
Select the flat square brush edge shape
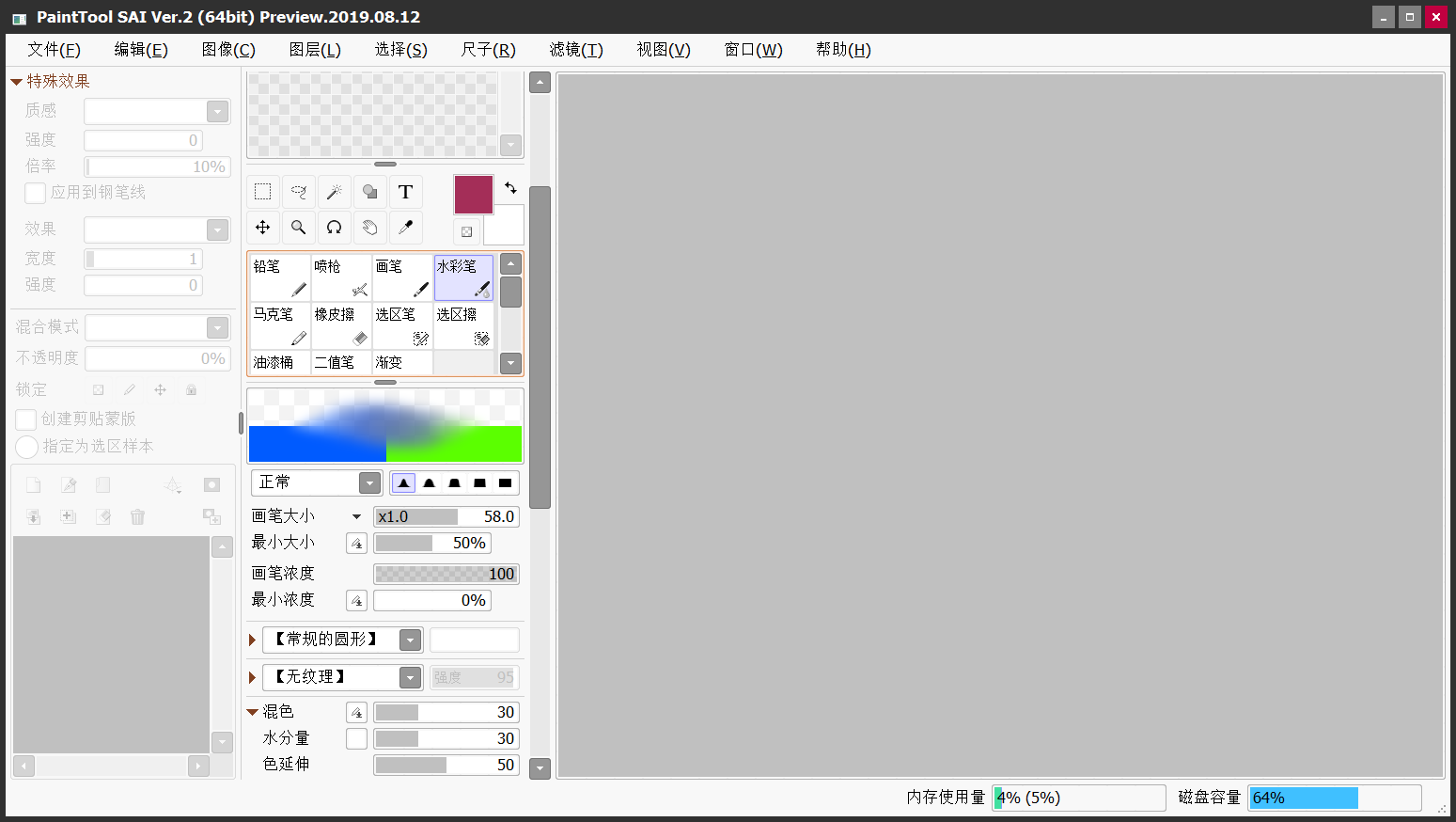(x=505, y=482)
